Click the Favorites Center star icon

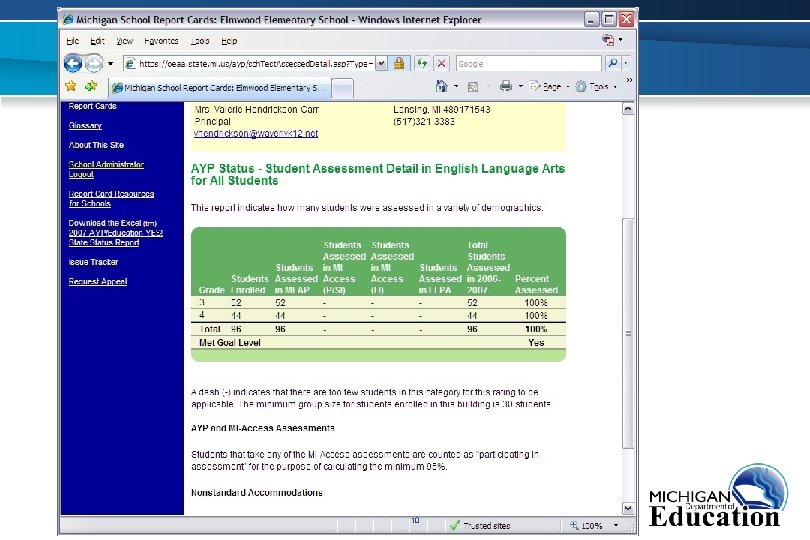(x=71, y=86)
